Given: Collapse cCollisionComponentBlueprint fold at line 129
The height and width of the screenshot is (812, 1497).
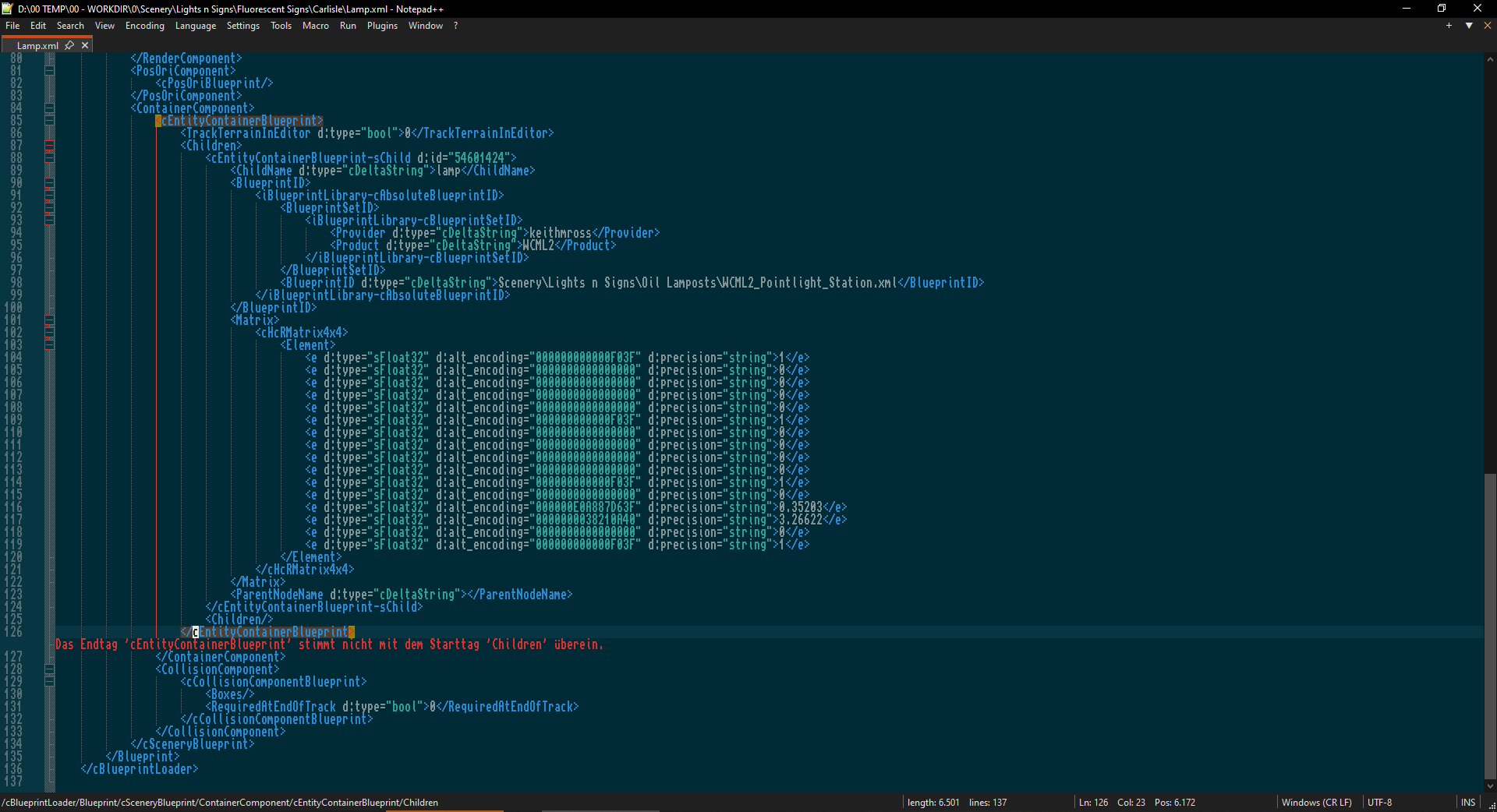Looking at the screenshot, I should [x=50, y=682].
